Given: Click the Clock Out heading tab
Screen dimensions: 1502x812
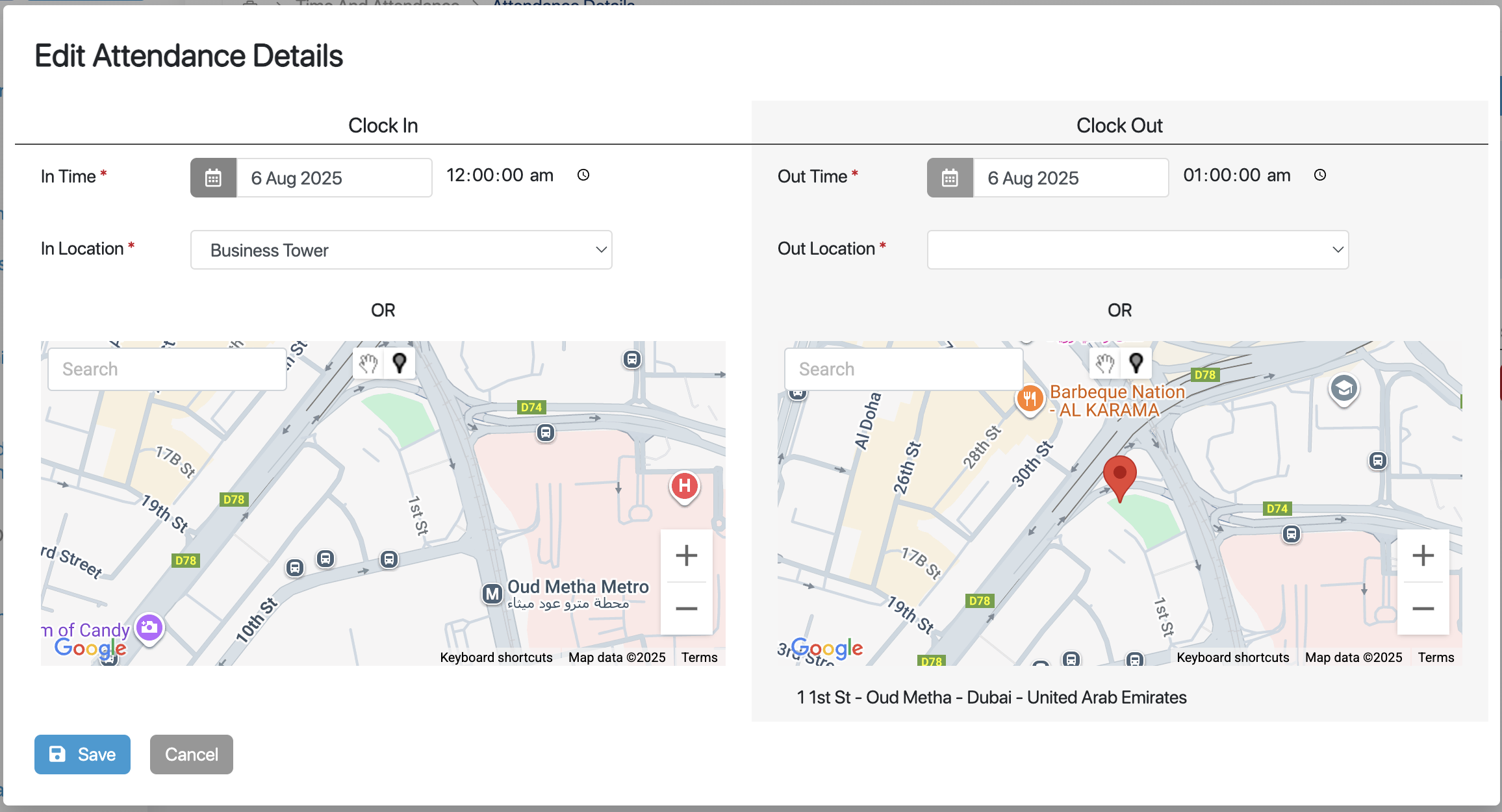Looking at the screenshot, I should pyautogui.click(x=1119, y=125).
